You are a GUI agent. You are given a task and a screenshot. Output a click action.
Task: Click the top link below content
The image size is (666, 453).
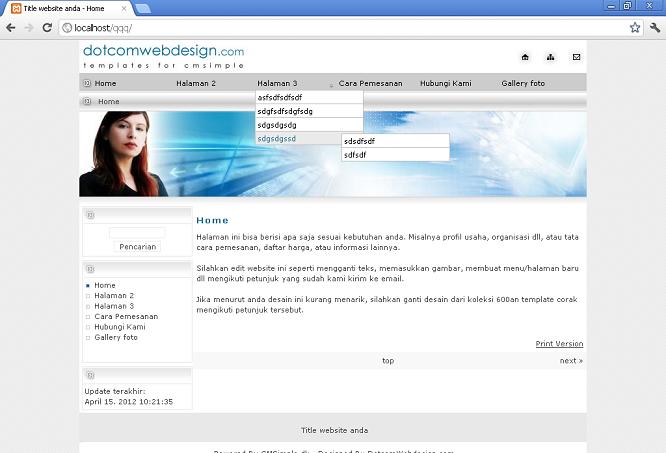[388, 360]
